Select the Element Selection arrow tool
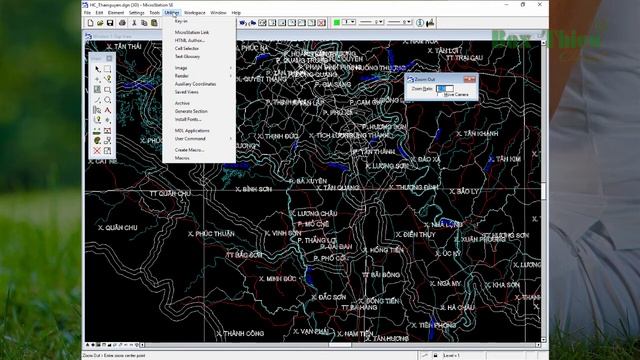This screenshot has height=360, width=640. (97, 69)
